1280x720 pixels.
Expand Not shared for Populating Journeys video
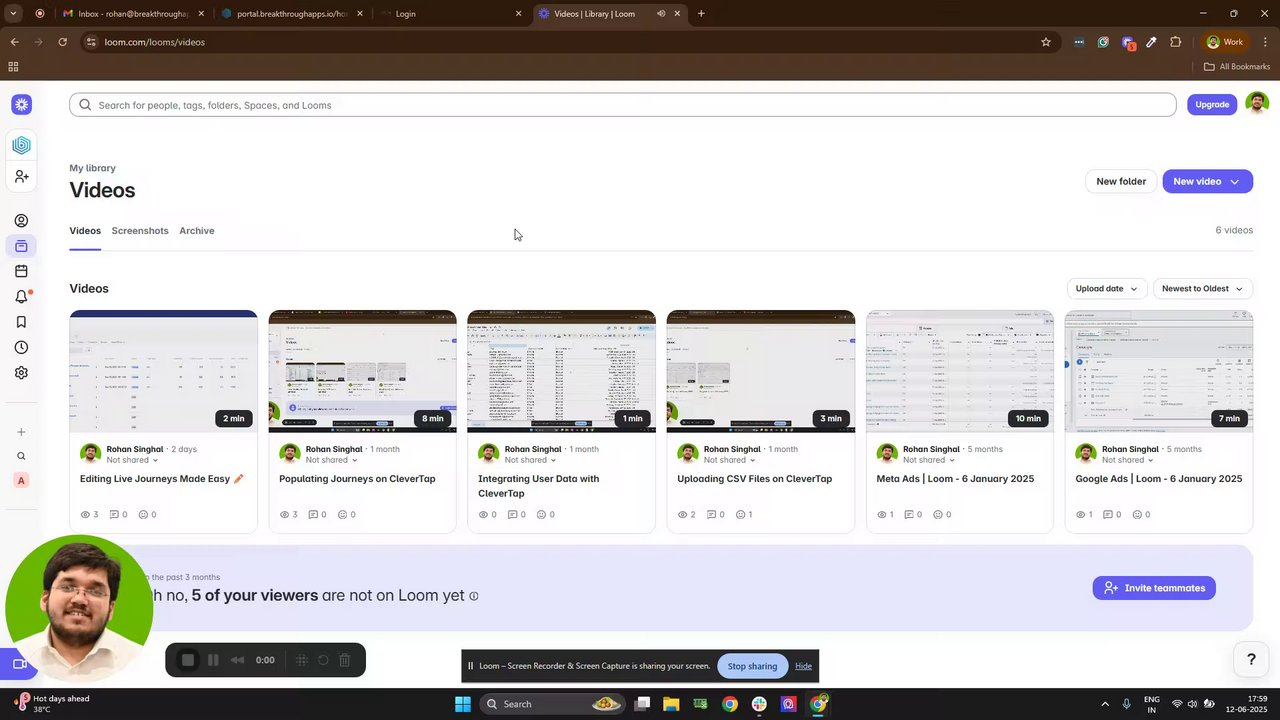pos(332,460)
